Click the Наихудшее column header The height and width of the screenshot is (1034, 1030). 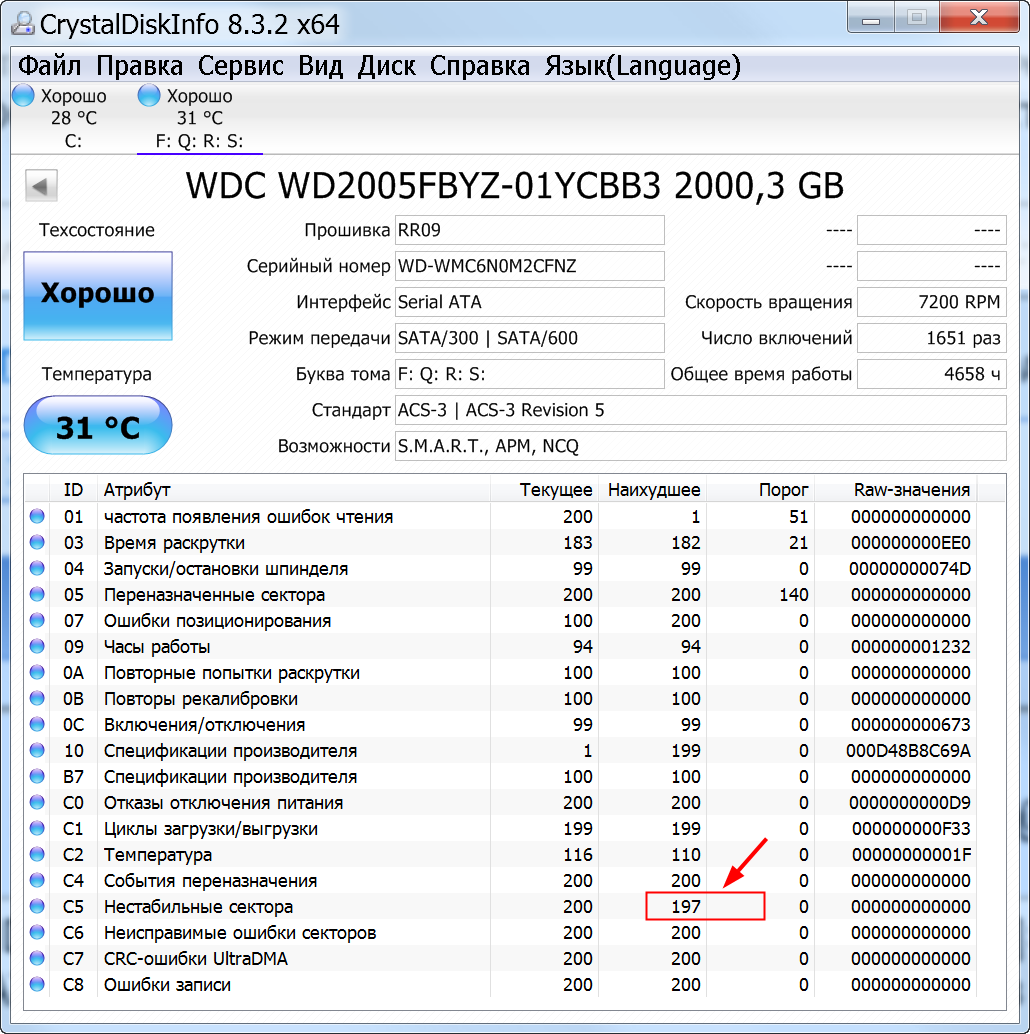pyautogui.click(x=652, y=489)
